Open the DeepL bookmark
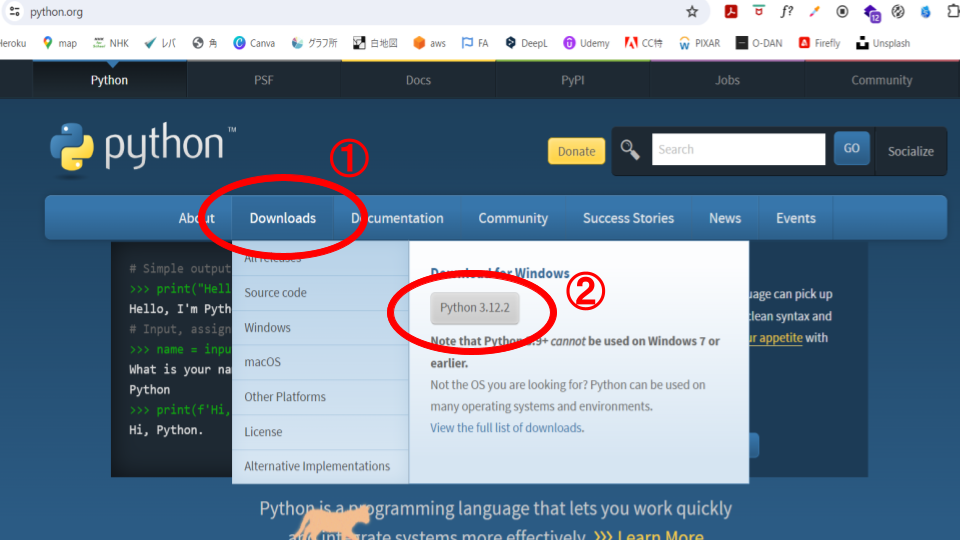 526,43
